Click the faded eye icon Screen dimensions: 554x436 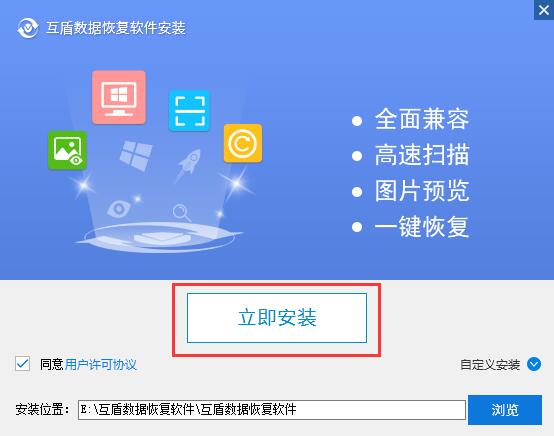[118, 208]
